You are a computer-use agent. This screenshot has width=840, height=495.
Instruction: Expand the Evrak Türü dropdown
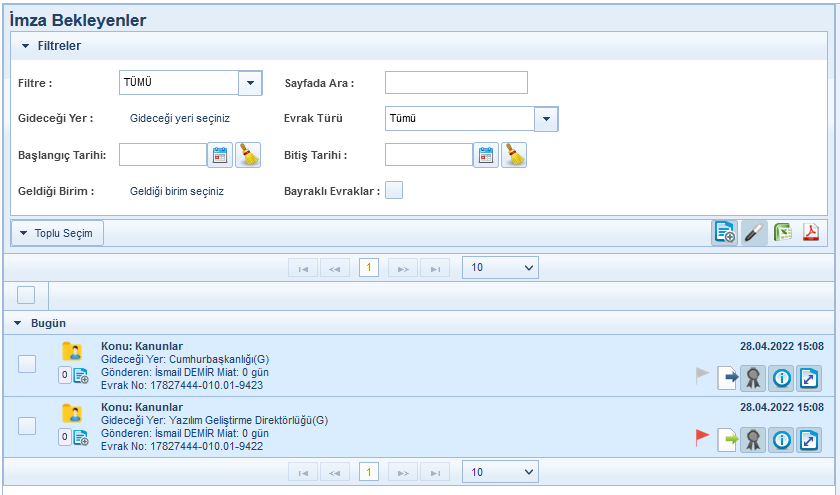546,119
